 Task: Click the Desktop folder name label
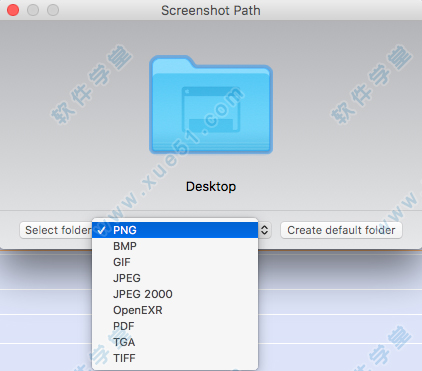(211, 186)
